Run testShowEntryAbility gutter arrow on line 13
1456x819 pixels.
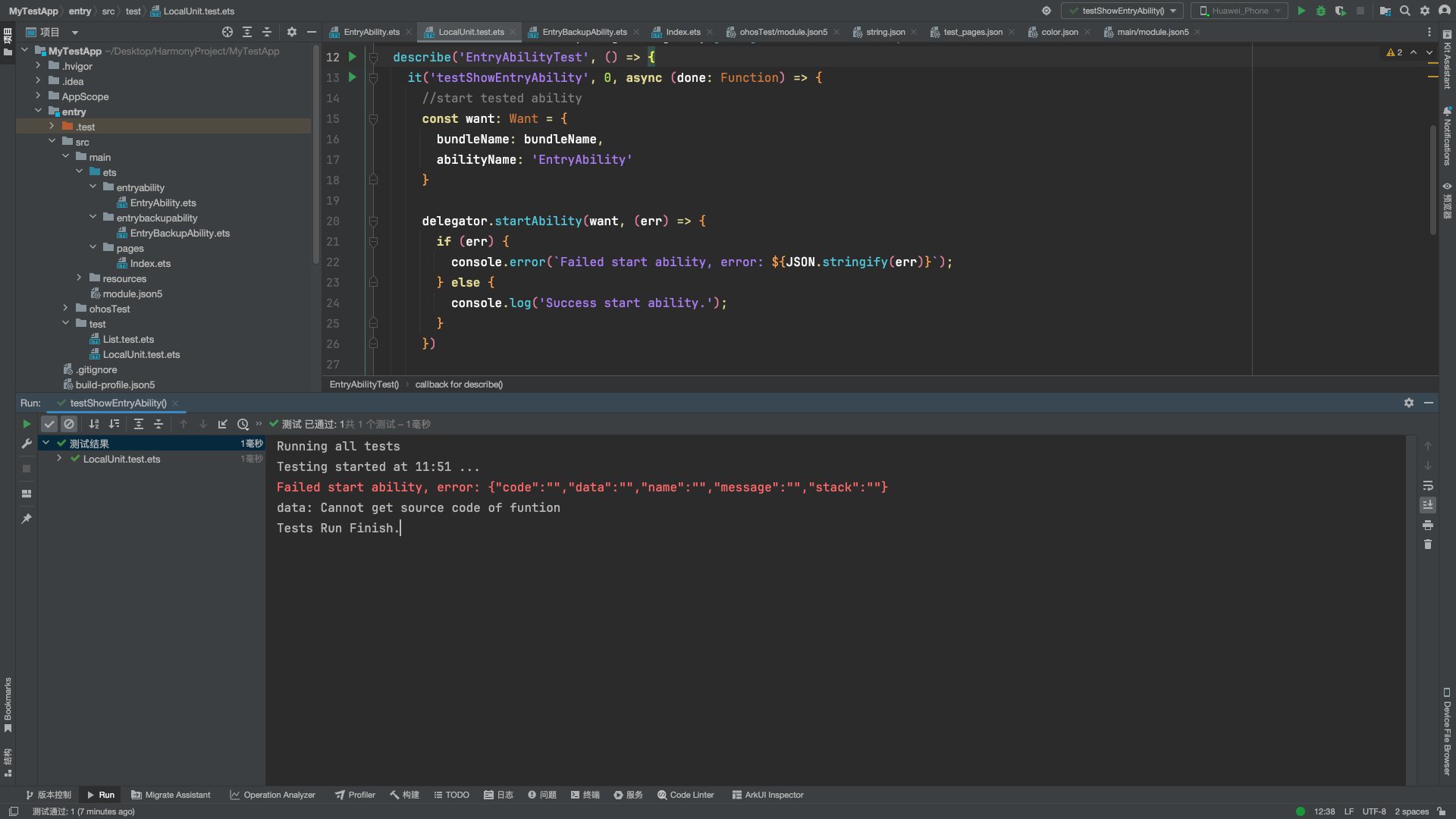352,77
